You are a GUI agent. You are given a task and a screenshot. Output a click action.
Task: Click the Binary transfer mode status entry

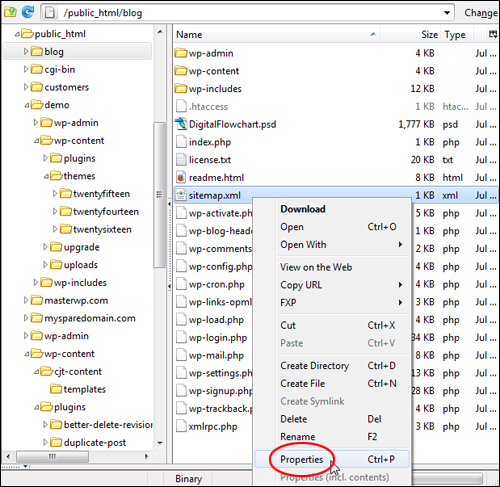pyautogui.click(x=189, y=479)
